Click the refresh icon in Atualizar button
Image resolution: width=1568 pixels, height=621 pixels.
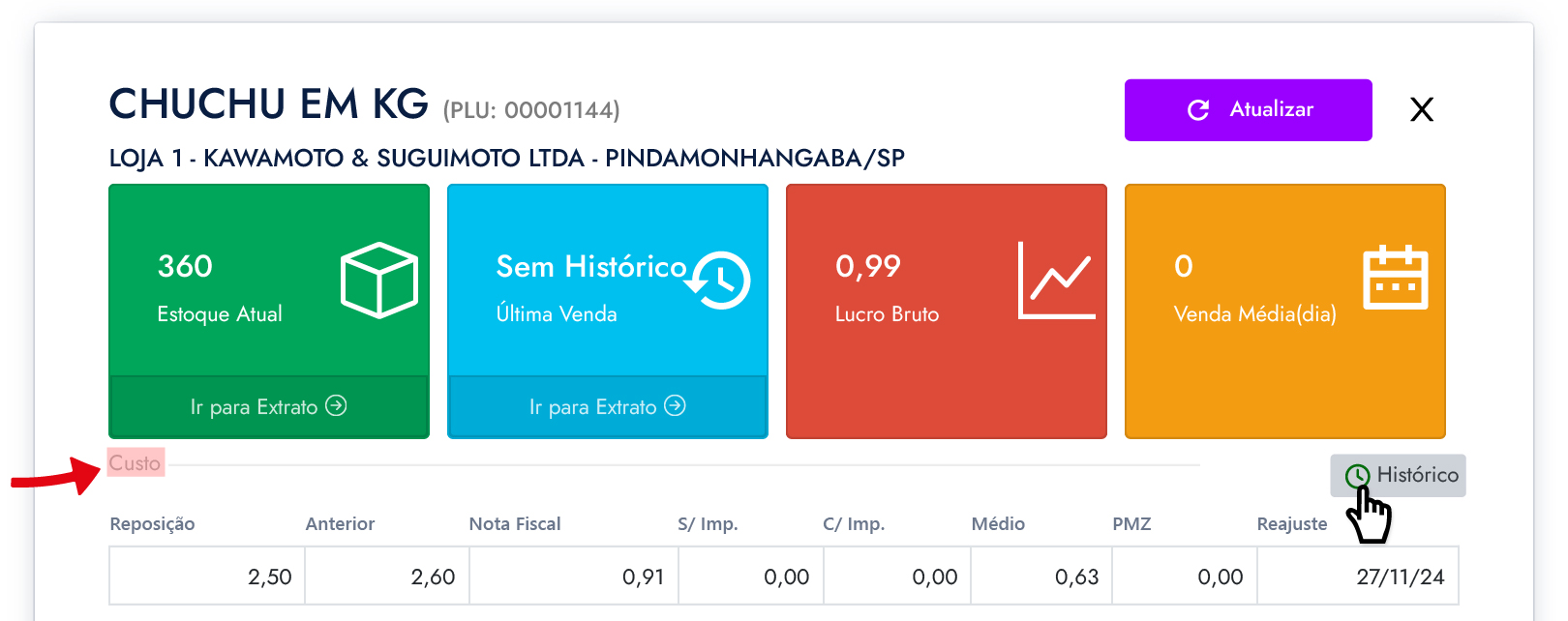click(x=1198, y=110)
